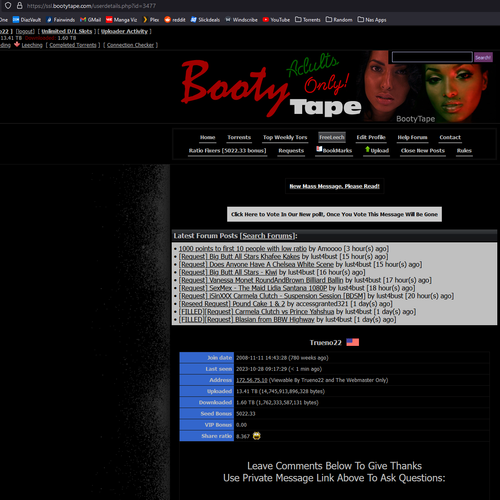
Task: Click the padlock site security icon
Action: [x=20, y=6]
